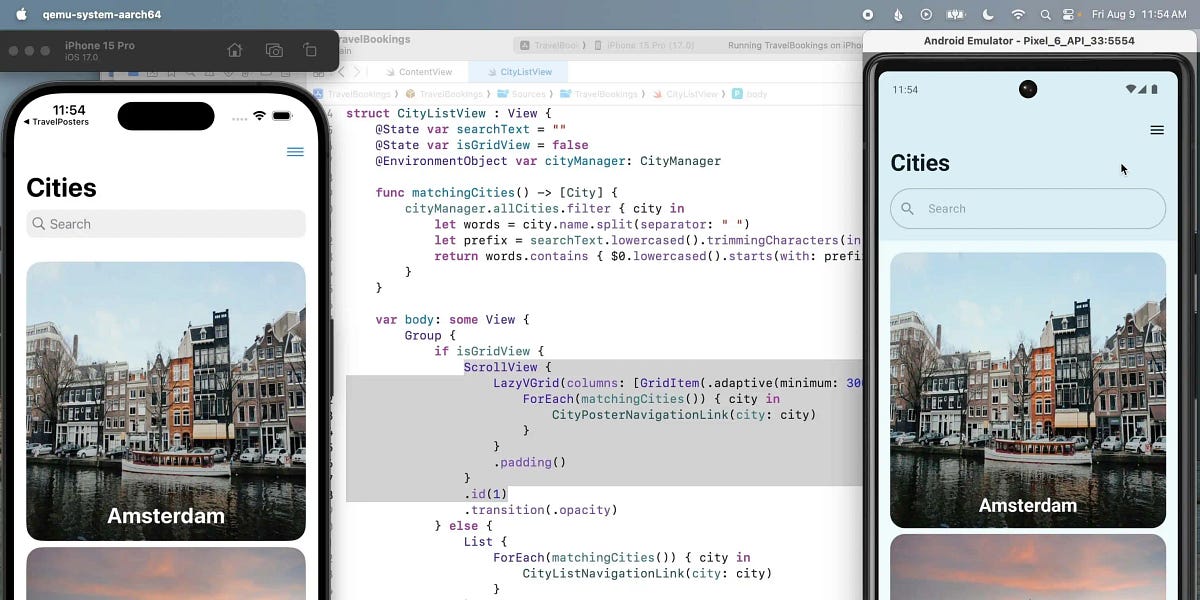Tap the Amsterdam poster card on the iPhone
This screenshot has width=1200, height=600.
click(x=166, y=400)
